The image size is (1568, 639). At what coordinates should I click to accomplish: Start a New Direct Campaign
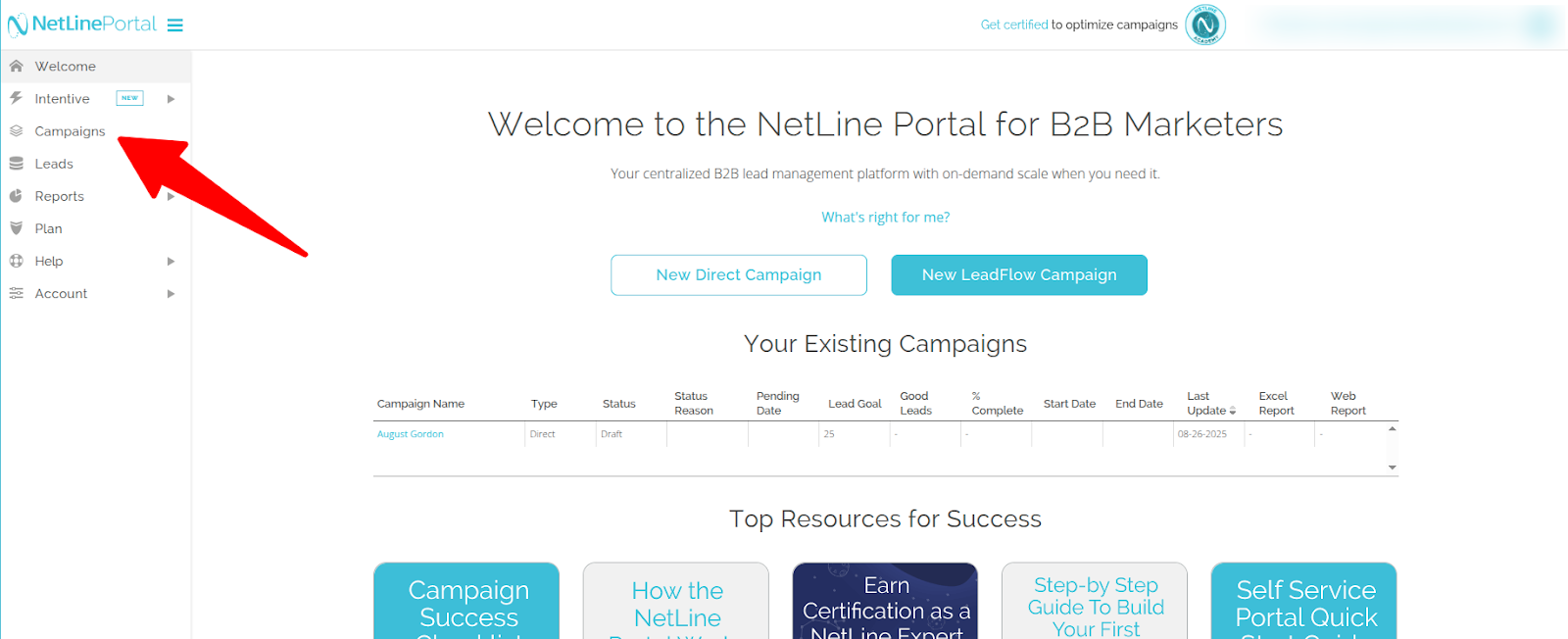739,275
